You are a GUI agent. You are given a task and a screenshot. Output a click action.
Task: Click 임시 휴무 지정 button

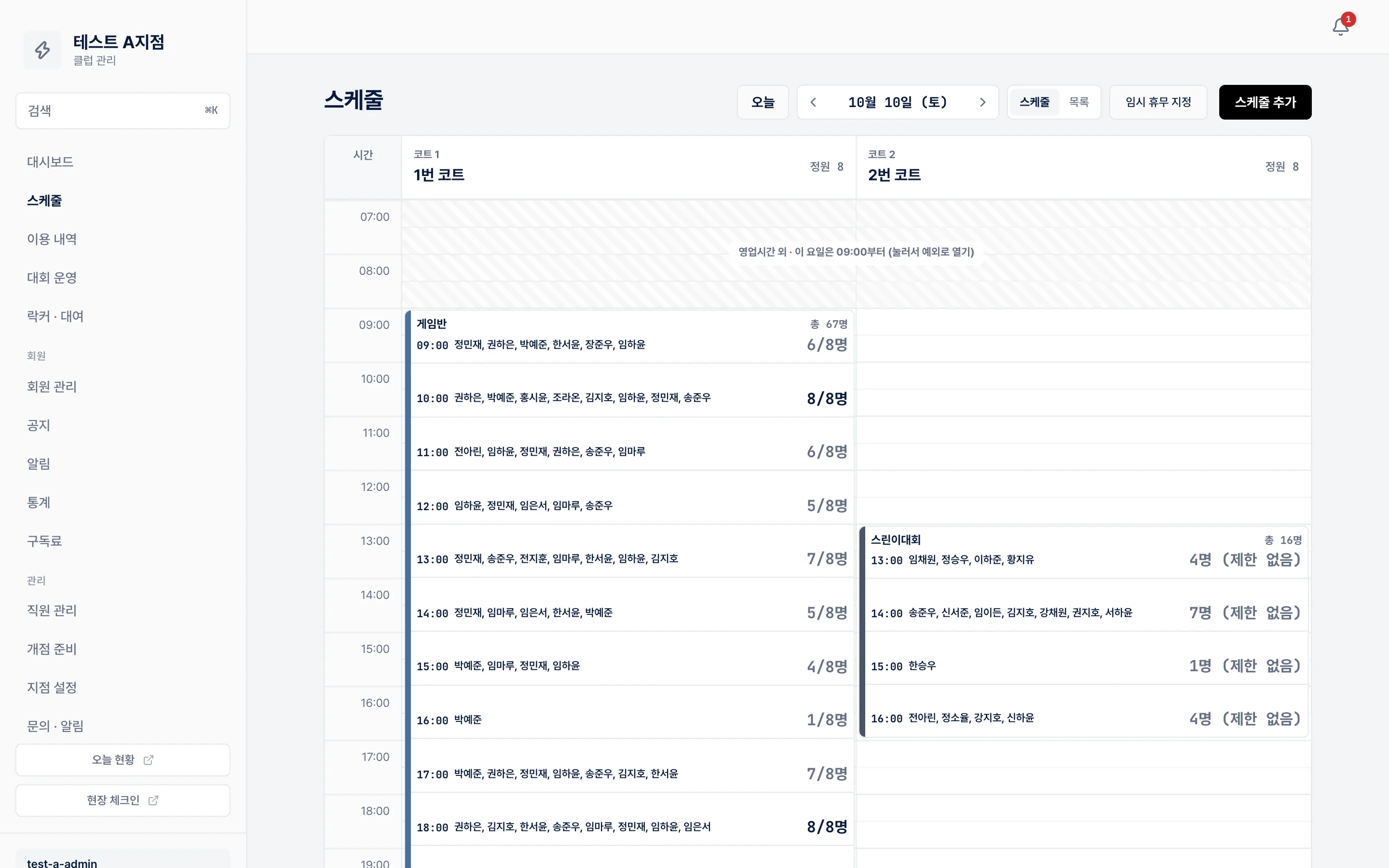coord(1158,102)
